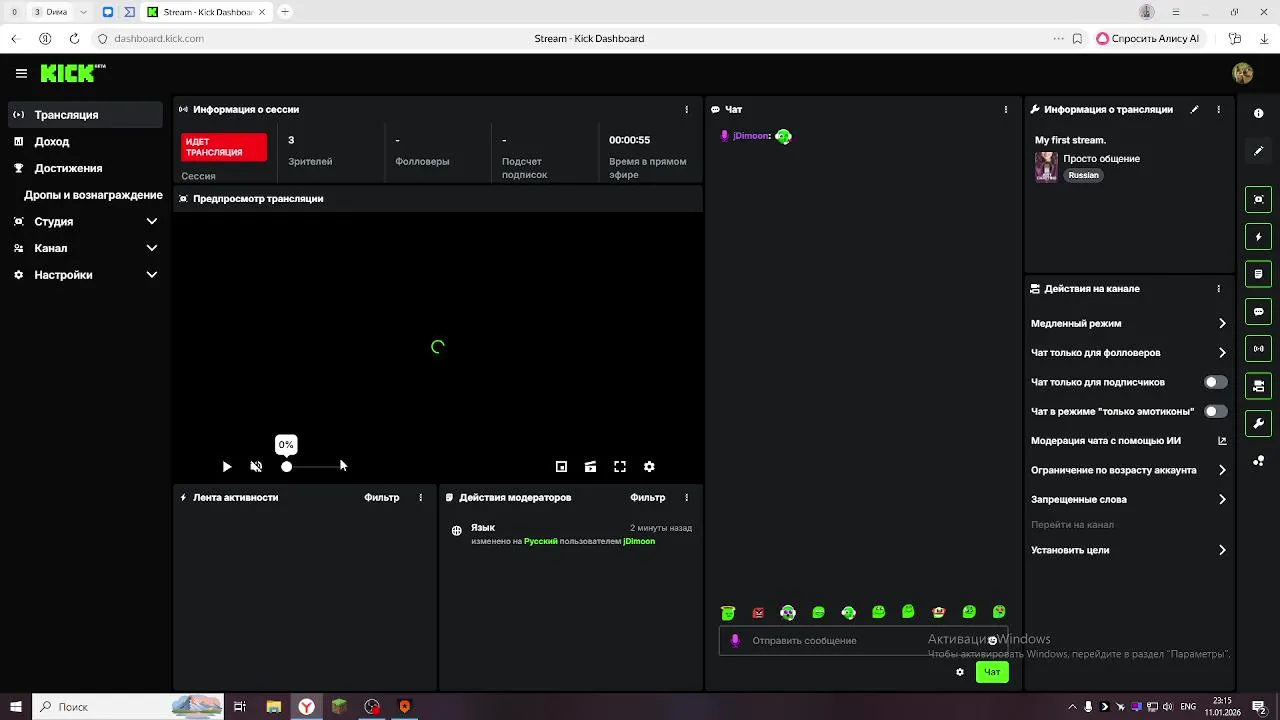The image size is (1280, 720).
Task: Bookmark this page in address bar
Action: click(1077, 39)
